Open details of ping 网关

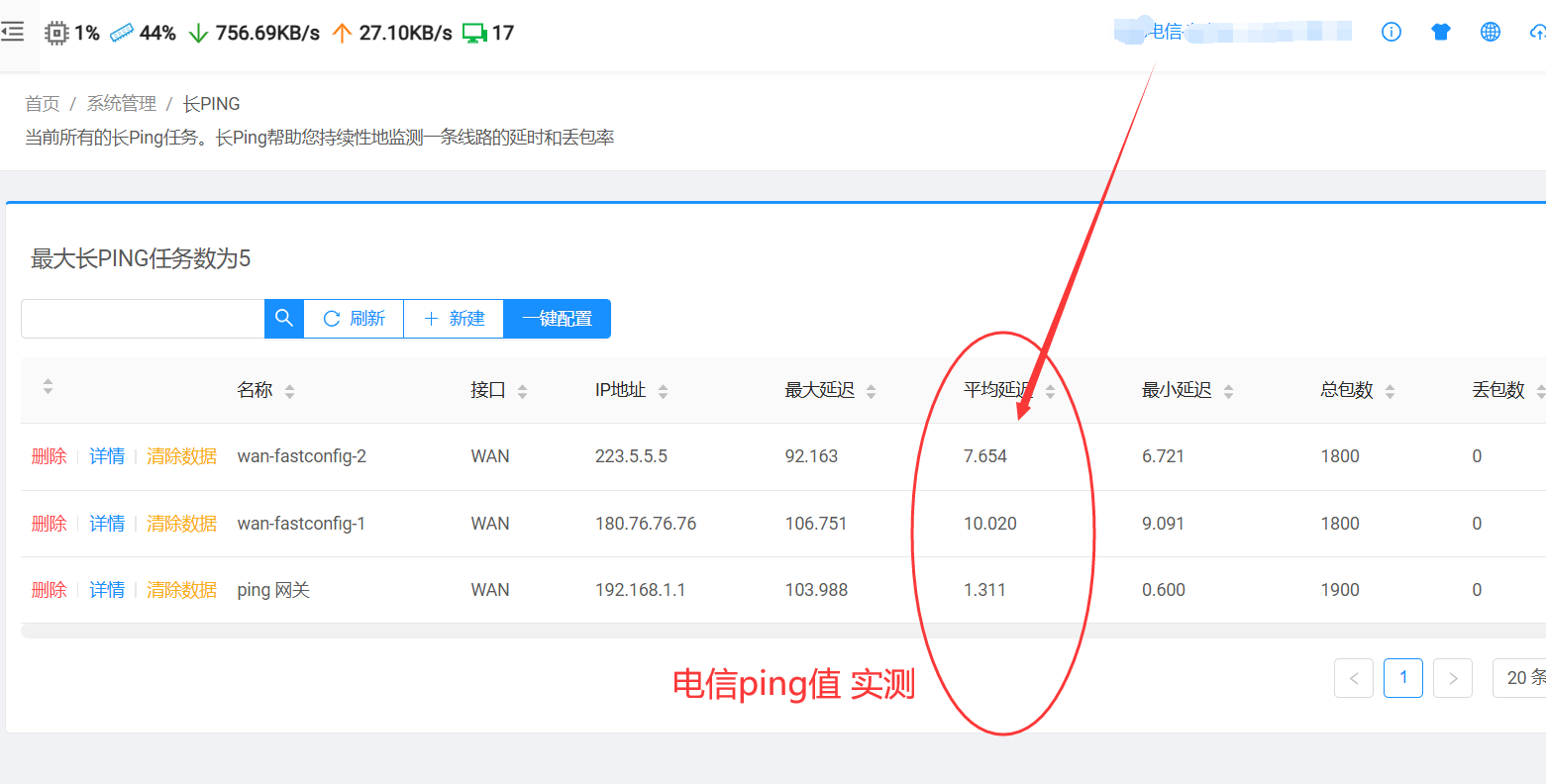coord(107,590)
